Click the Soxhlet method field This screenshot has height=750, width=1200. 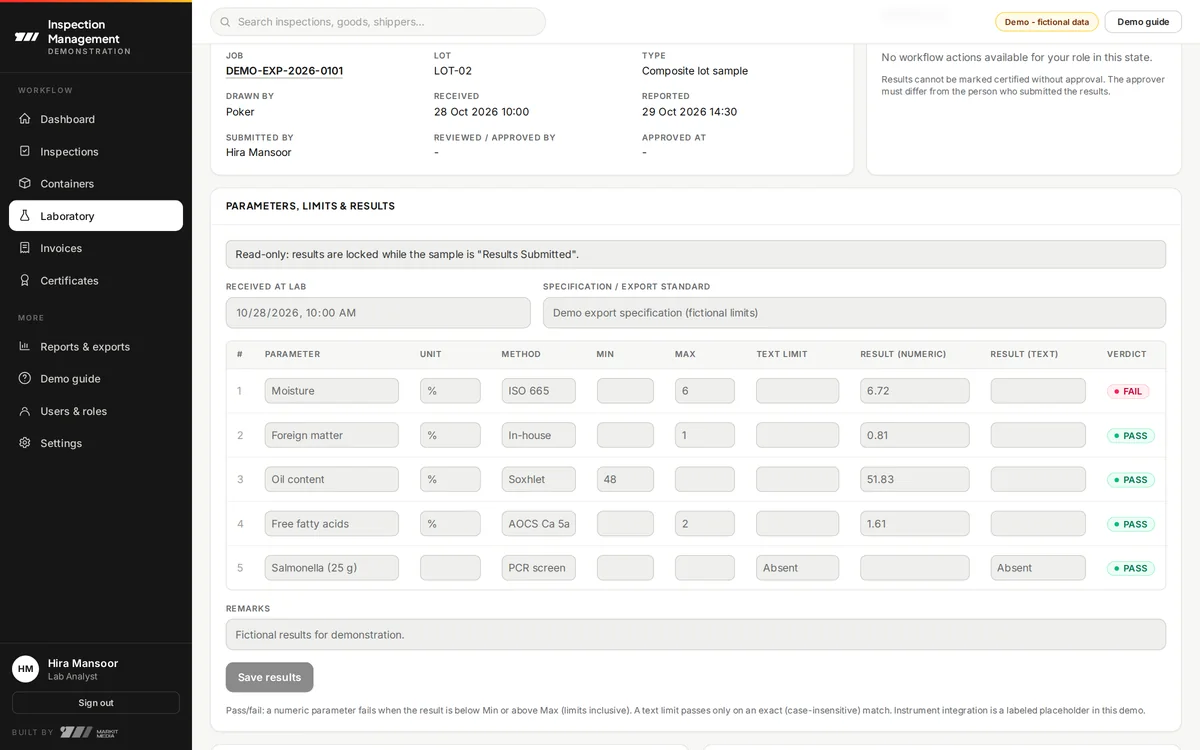coord(538,479)
